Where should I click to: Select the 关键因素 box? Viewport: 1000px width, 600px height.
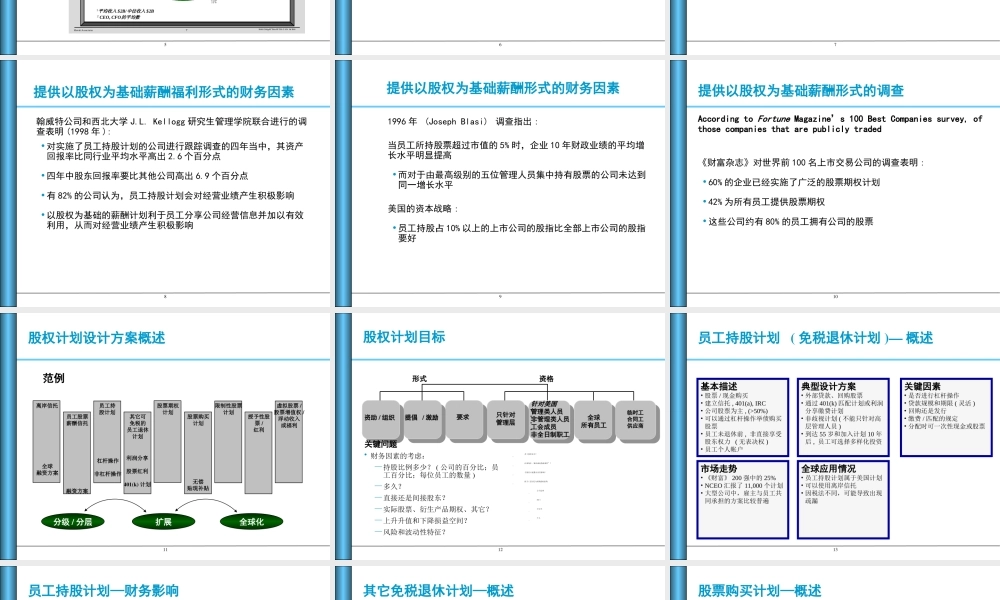coord(946,418)
